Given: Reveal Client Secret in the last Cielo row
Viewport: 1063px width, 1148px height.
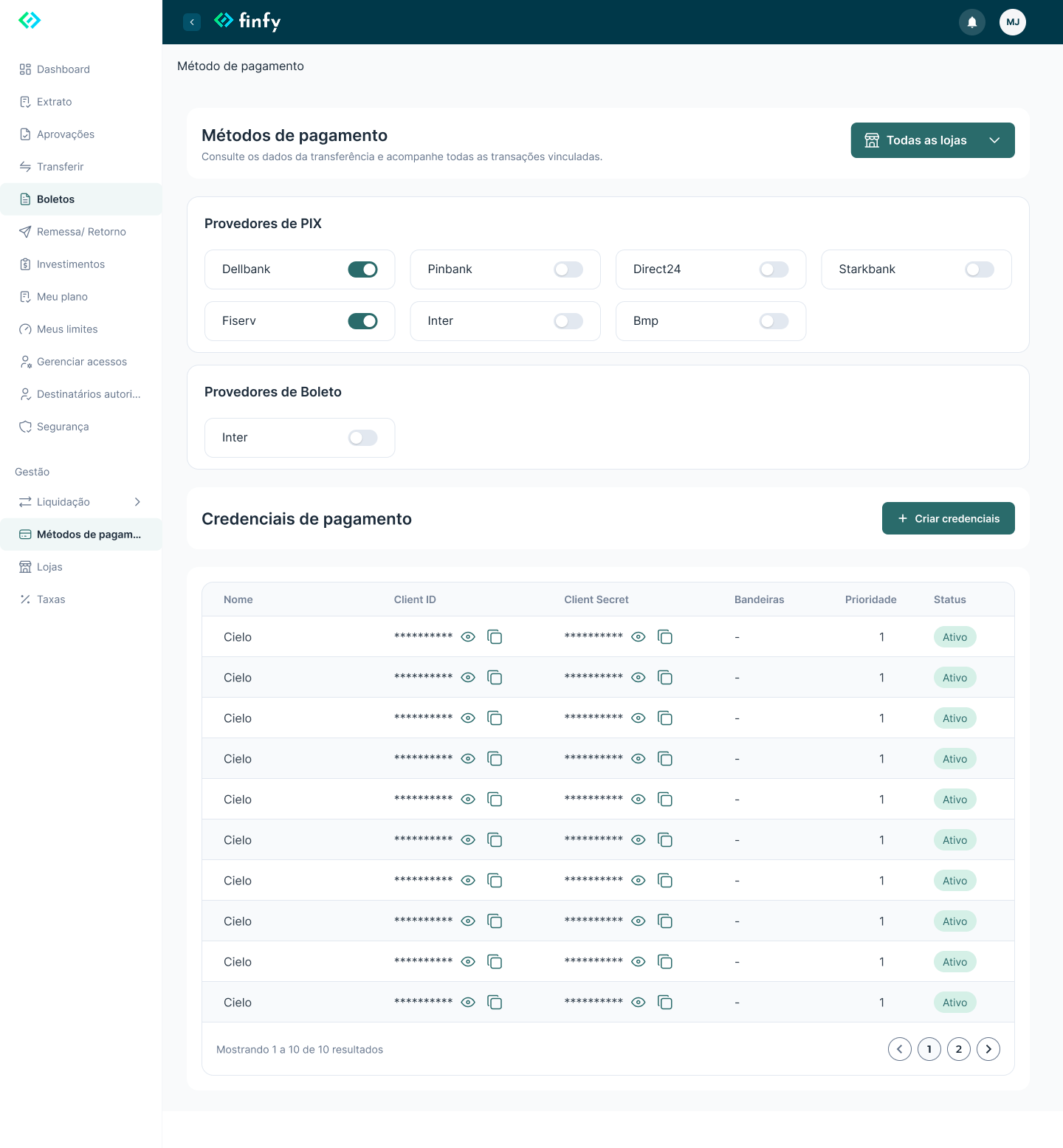Looking at the screenshot, I should tap(639, 1003).
